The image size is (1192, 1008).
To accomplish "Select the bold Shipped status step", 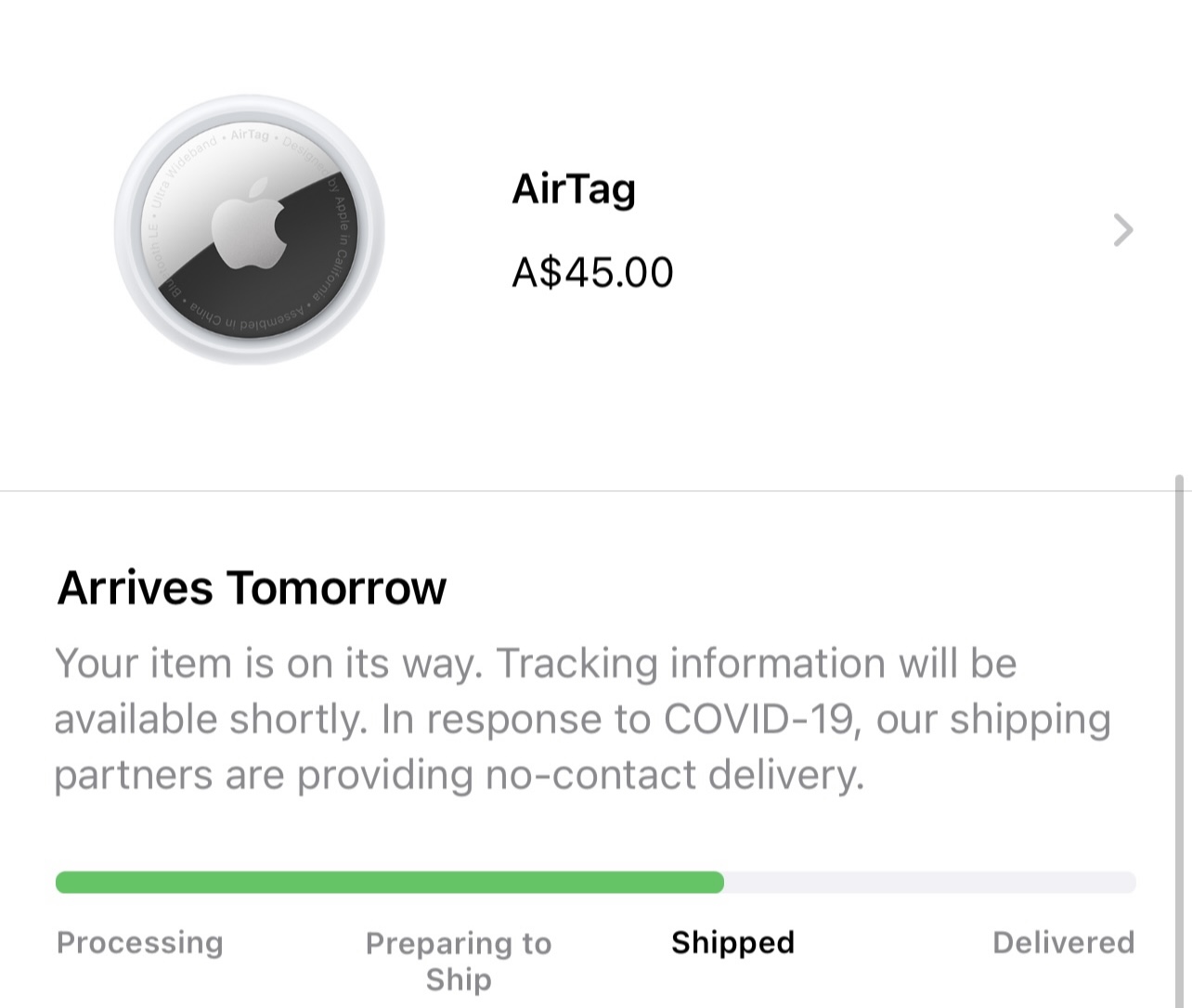I will [732, 942].
